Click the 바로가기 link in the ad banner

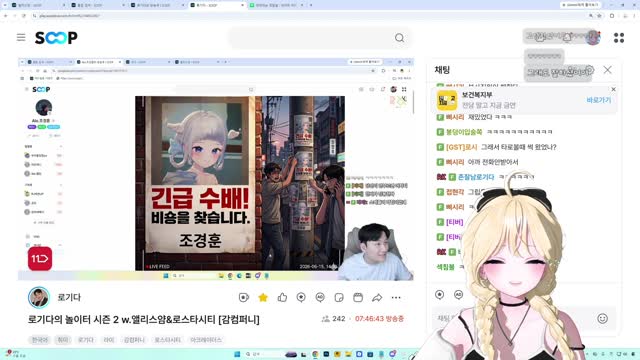(598, 100)
